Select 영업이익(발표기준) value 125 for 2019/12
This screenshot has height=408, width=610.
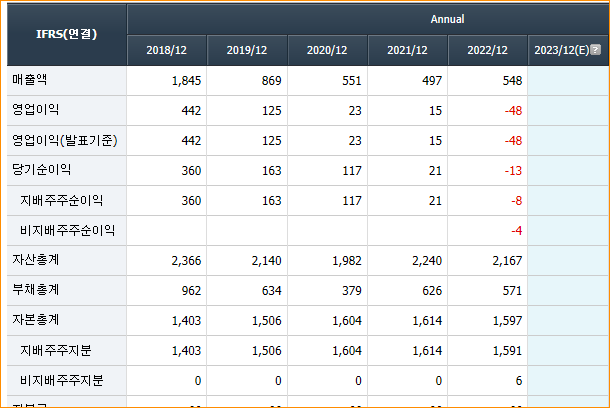(272, 141)
